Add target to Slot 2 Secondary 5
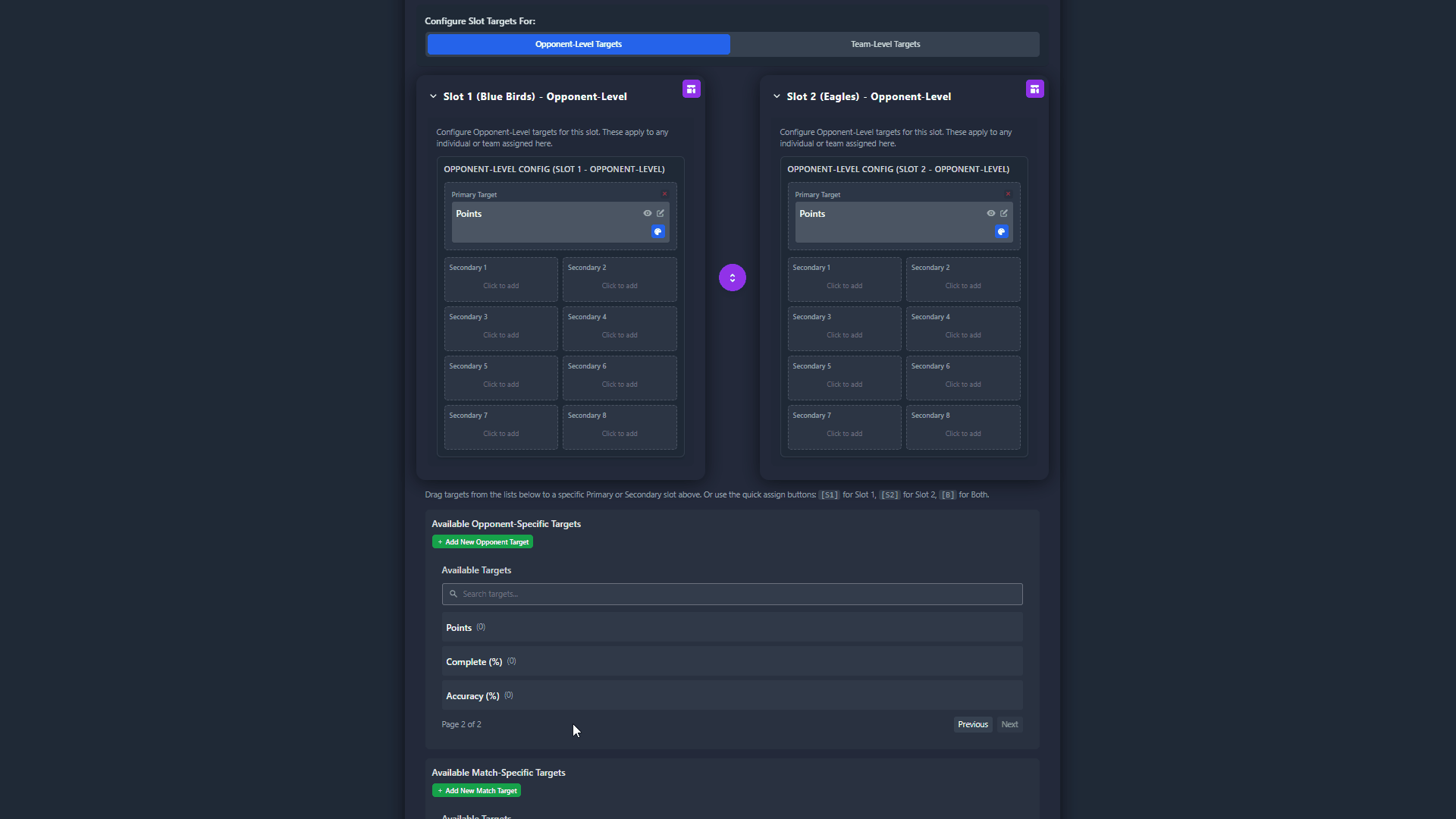 pyautogui.click(x=845, y=378)
